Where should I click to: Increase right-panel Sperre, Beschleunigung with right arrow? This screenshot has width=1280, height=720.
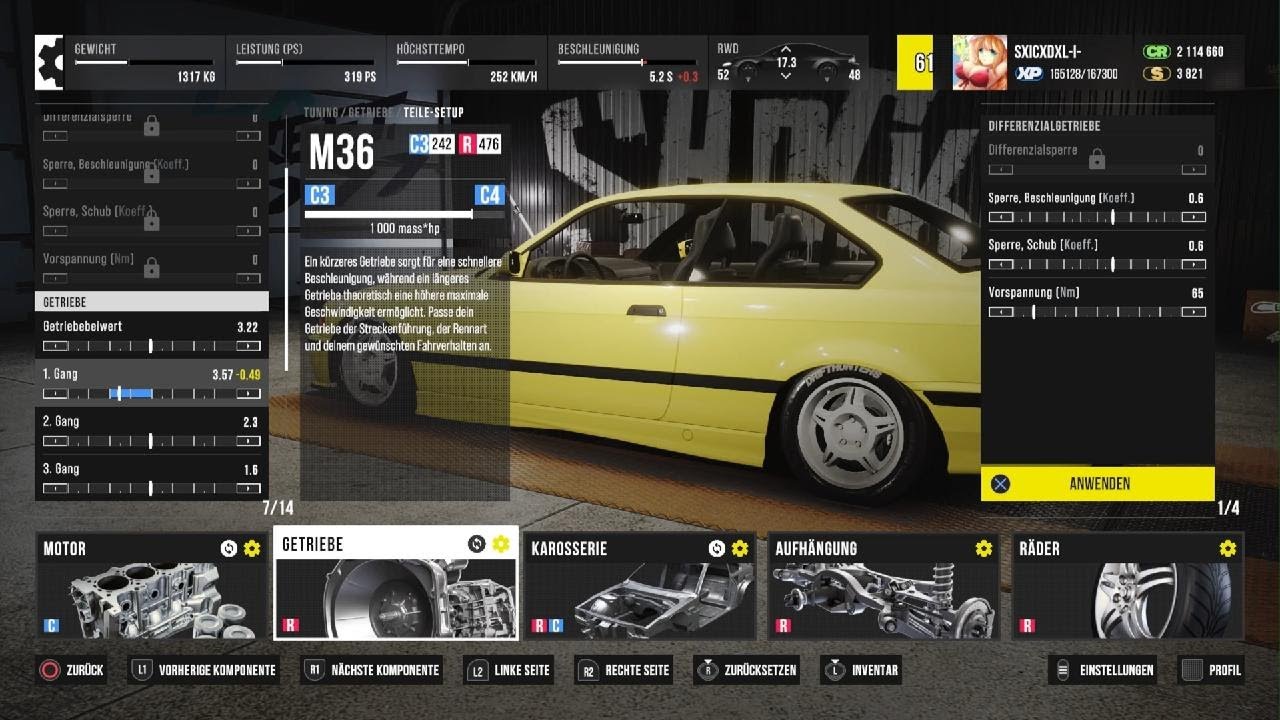1193,217
